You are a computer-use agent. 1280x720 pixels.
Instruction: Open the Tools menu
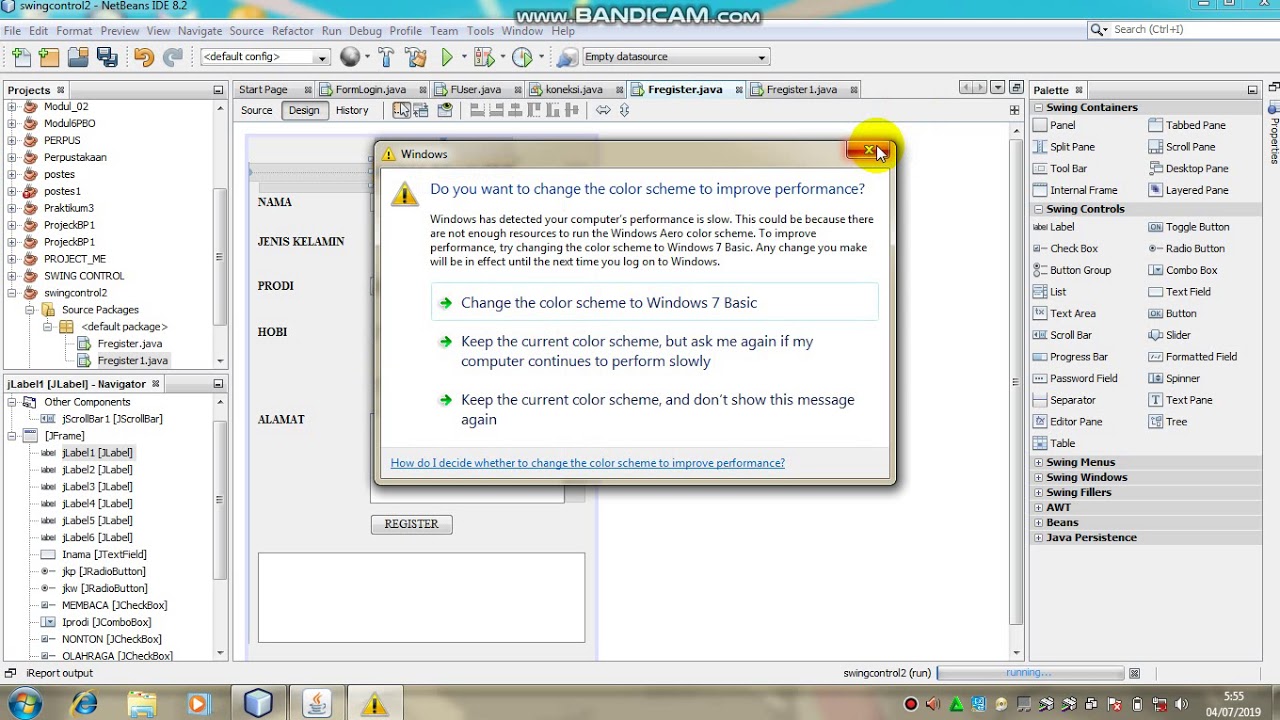(480, 31)
